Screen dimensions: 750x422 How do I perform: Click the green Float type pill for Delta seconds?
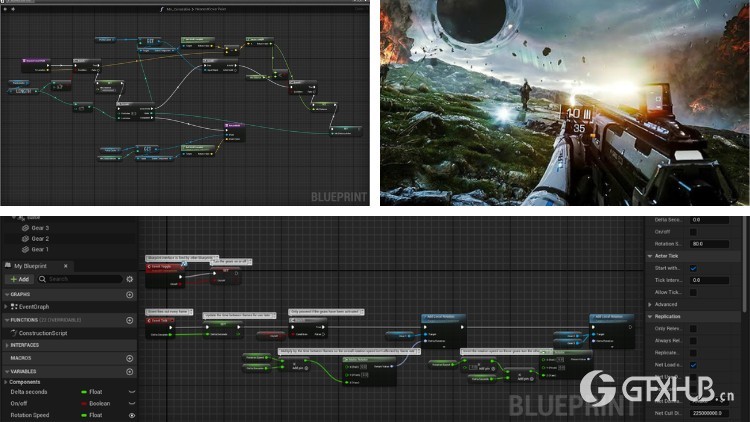(84, 392)
